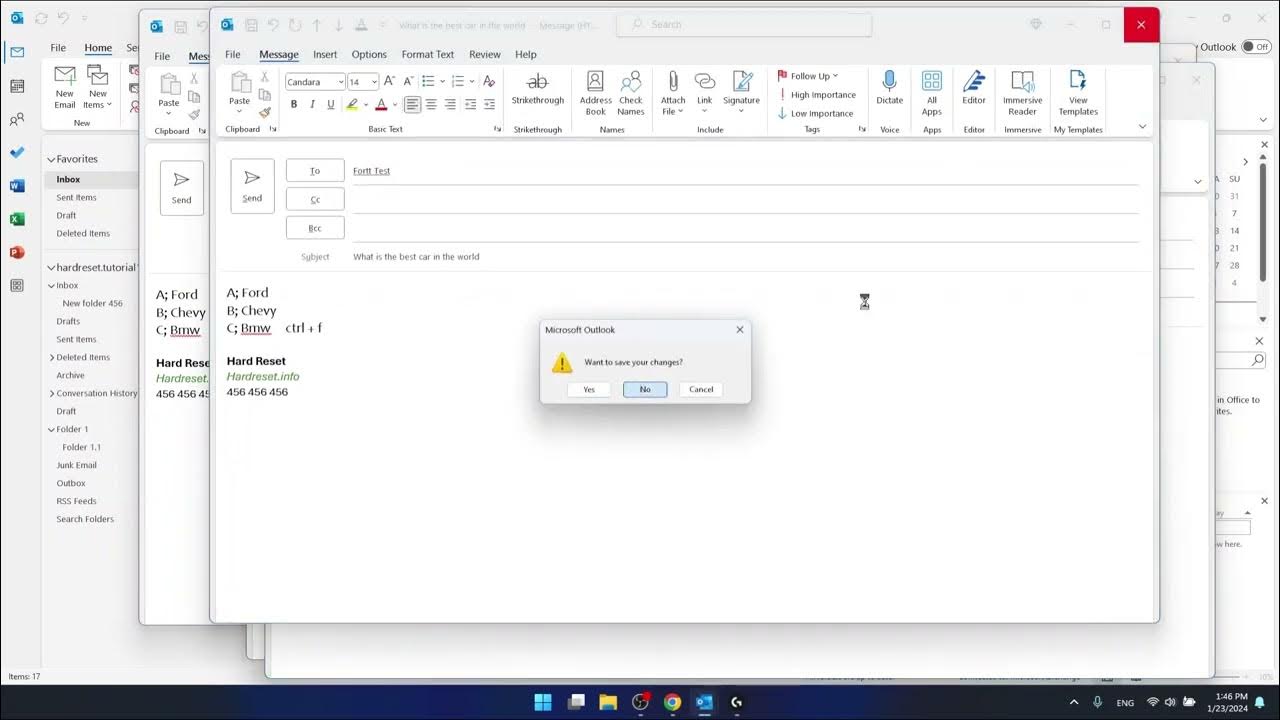Viewport: 1280px width, 720px height.
Task: Toggle the Low Importance tag
Action: pos(815,113)
